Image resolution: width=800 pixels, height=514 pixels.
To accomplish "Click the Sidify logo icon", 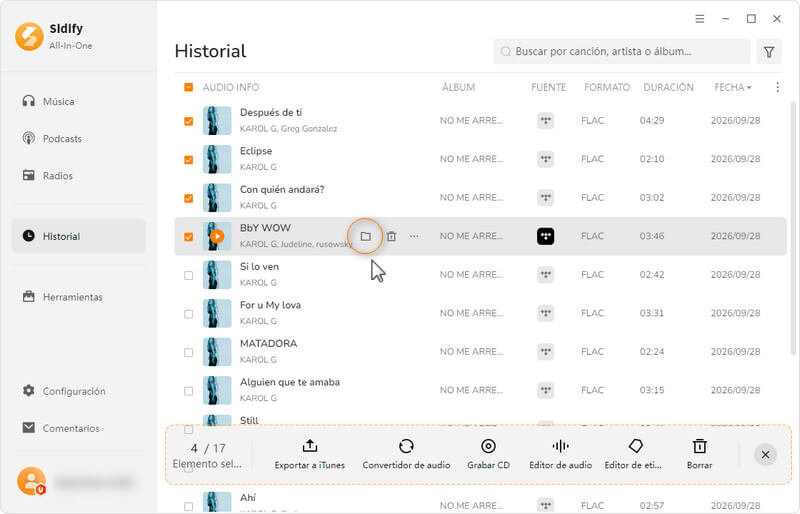I will [29, 36].
